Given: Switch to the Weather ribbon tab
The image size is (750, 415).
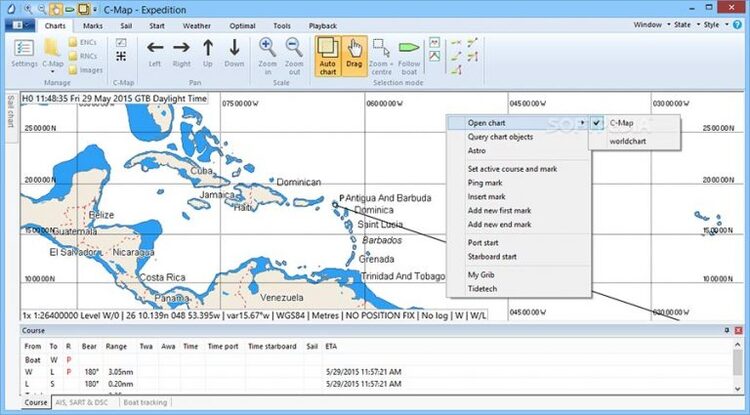Looking at the screenshot, I should point(197,24).
